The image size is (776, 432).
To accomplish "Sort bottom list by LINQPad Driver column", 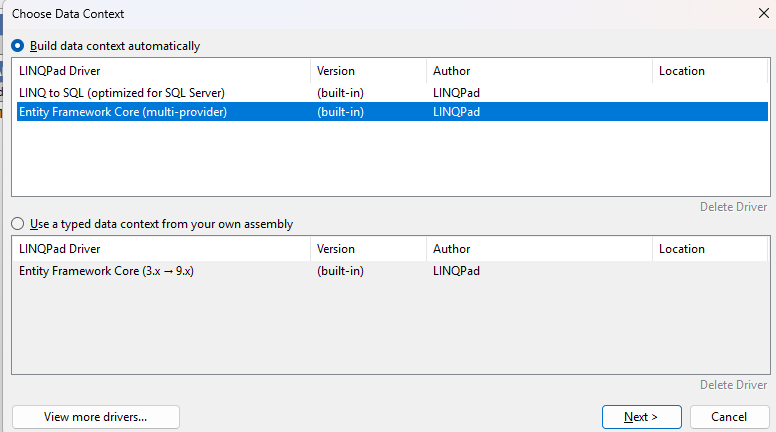I will (160, 249).
